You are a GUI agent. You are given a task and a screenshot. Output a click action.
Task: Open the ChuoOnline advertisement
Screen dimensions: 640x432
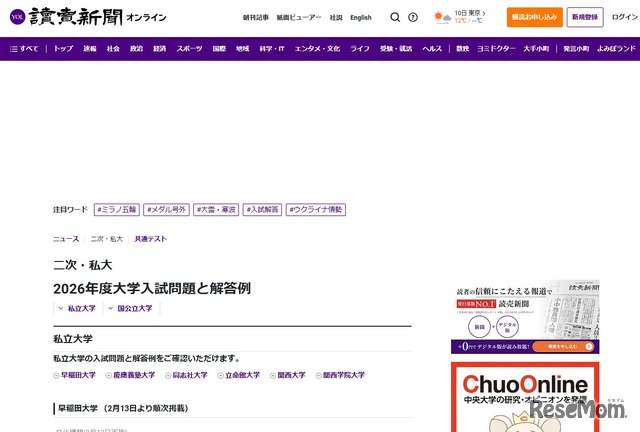pos(525,397)
